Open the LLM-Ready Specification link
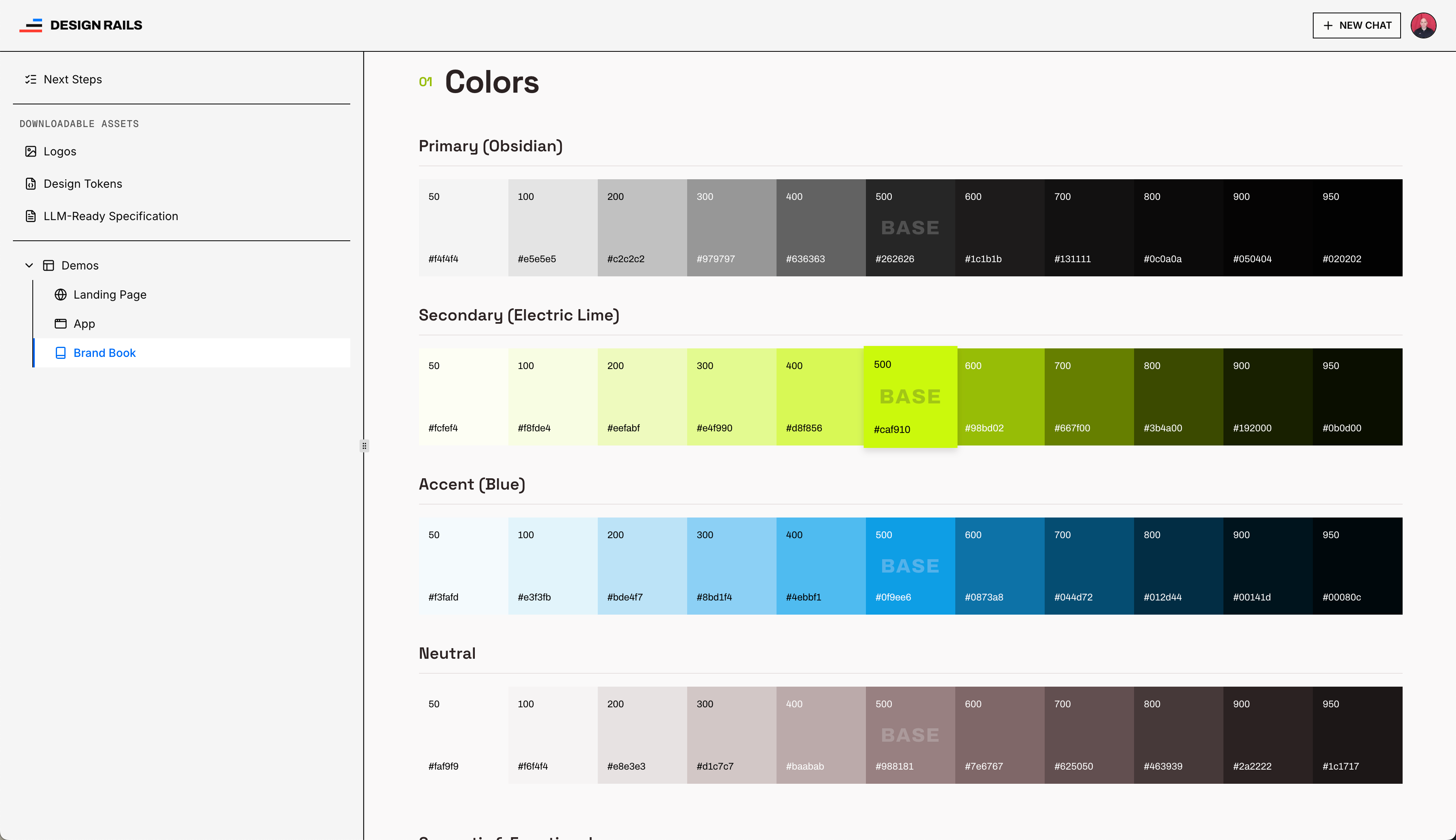The image size is (1456, 840). coord(111,216)
